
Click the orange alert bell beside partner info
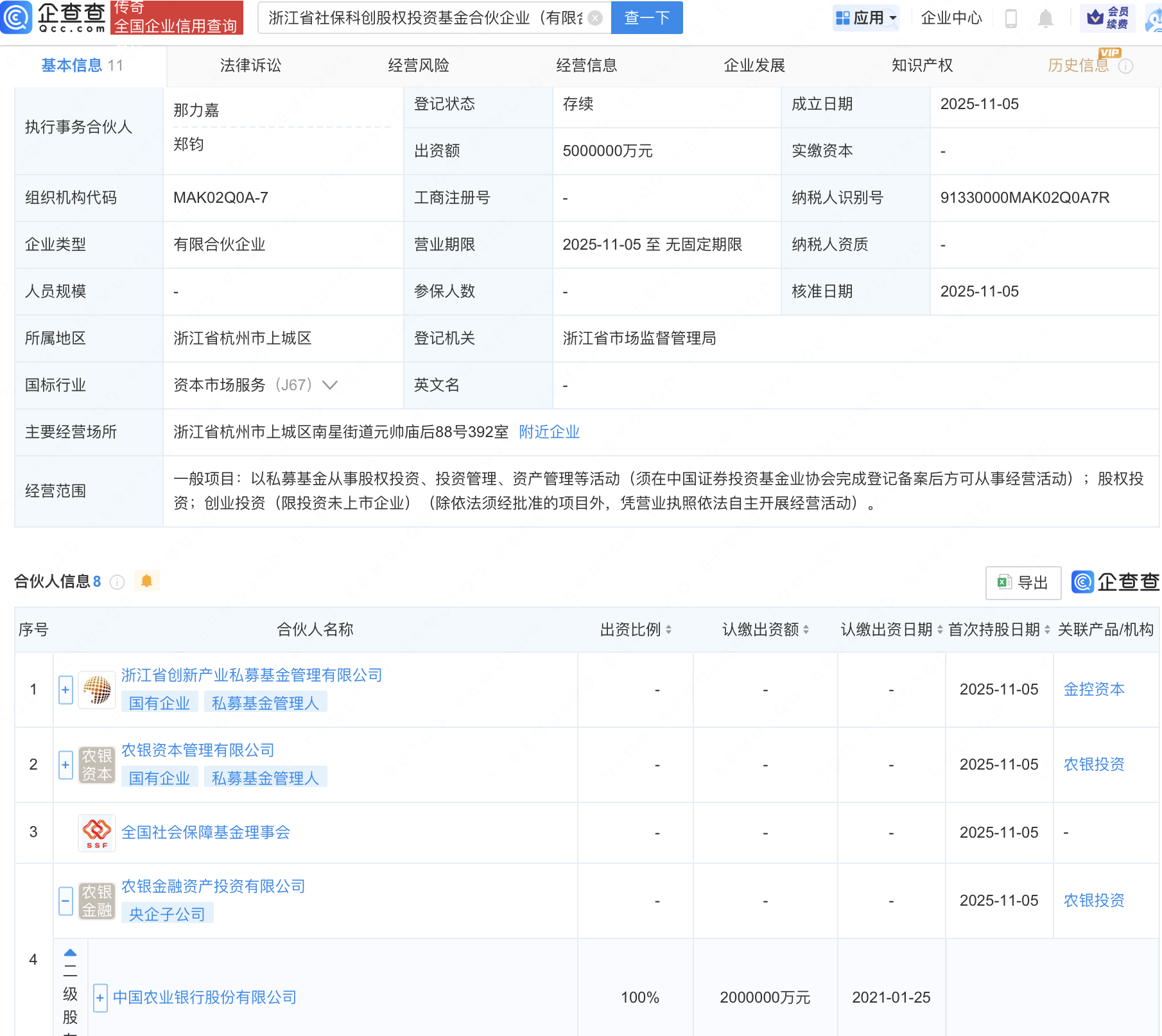[146, 581]
